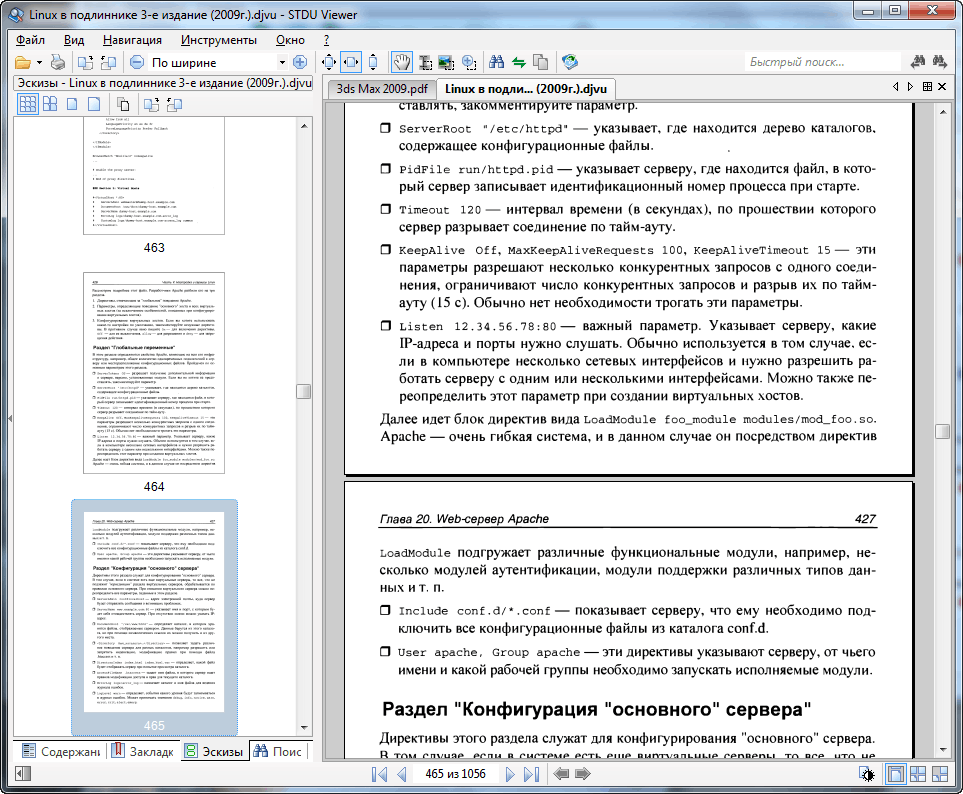Toggle single page layout in status bar
Image resolution: width=963 pixels, height=794 pixels.
[896, 774]
